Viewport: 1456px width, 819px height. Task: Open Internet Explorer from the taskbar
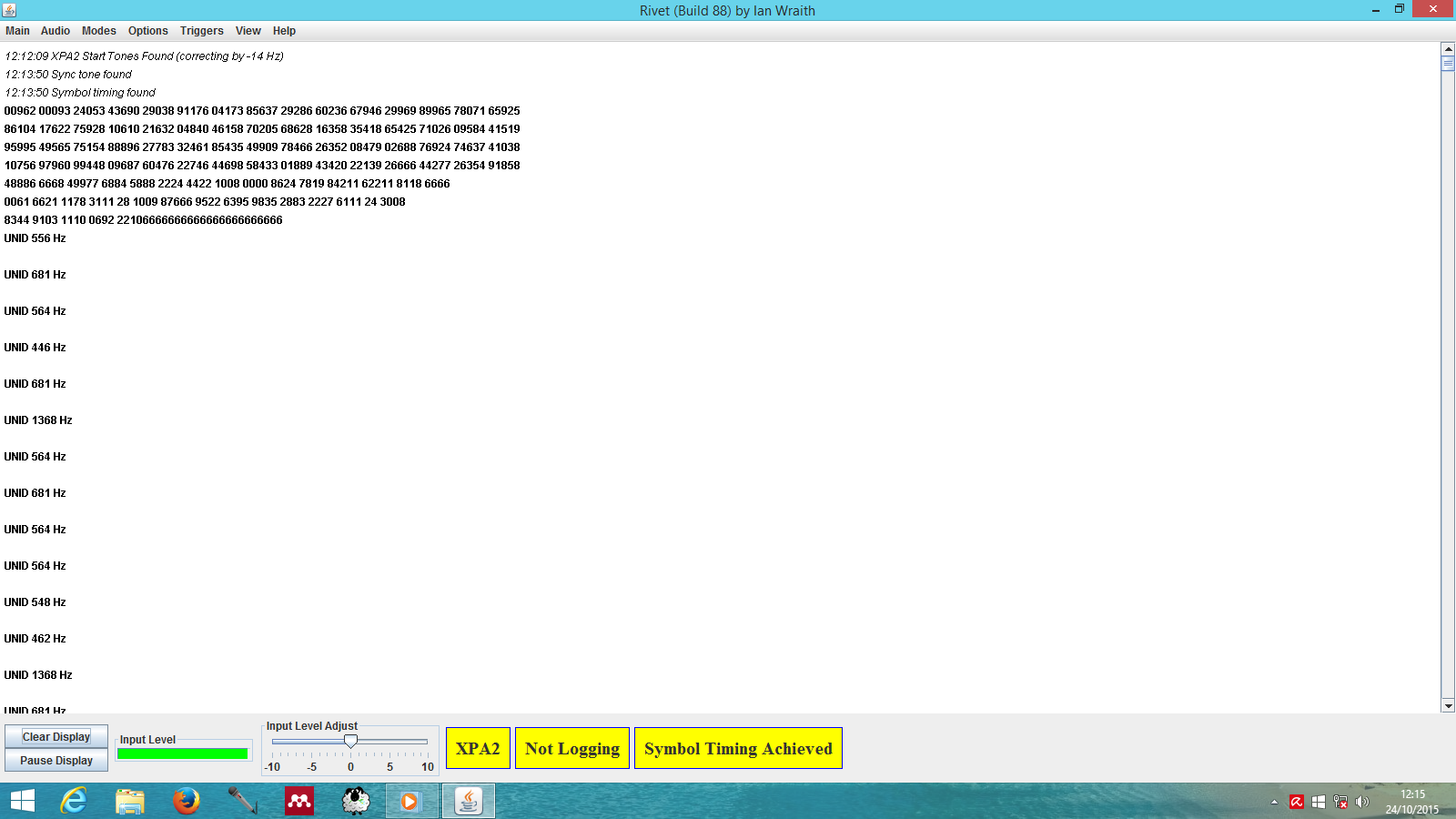73,801
